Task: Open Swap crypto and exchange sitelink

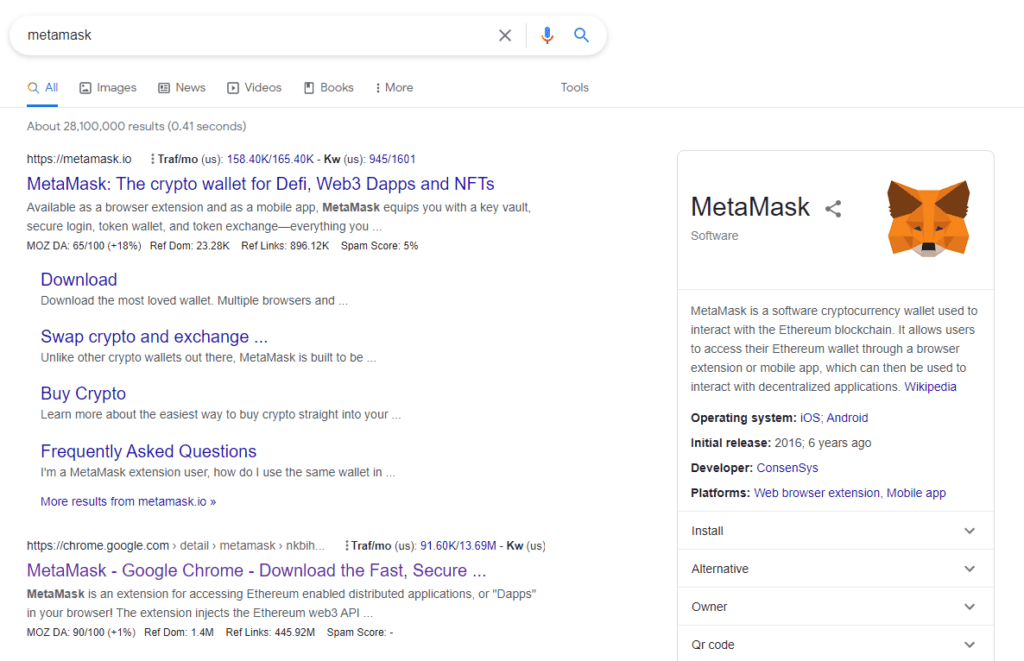Action: [154, 336]
